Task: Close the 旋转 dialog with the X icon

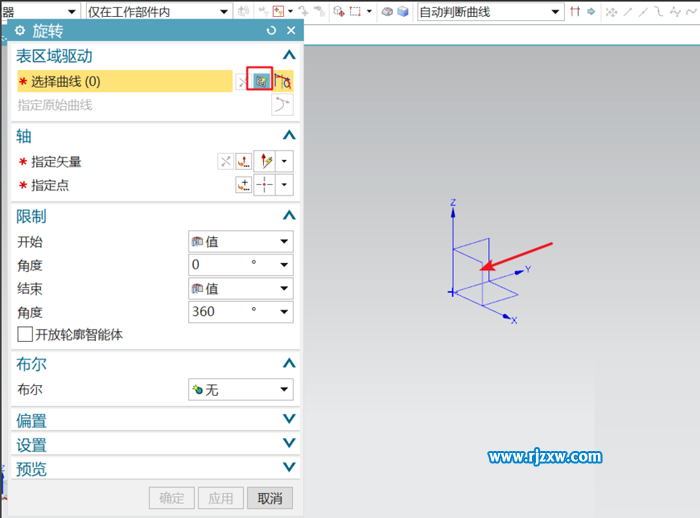Action: click(291, 30)
